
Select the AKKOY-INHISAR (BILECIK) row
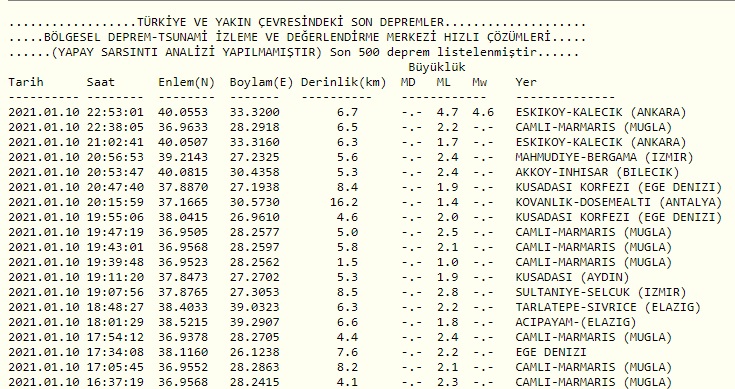[344, 172]
